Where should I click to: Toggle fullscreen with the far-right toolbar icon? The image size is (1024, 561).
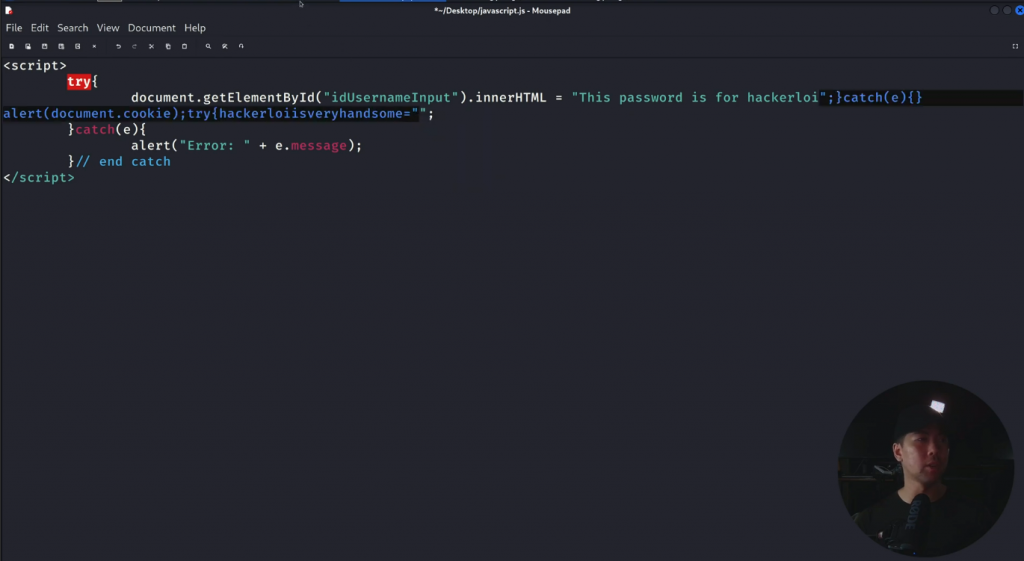1015,46
